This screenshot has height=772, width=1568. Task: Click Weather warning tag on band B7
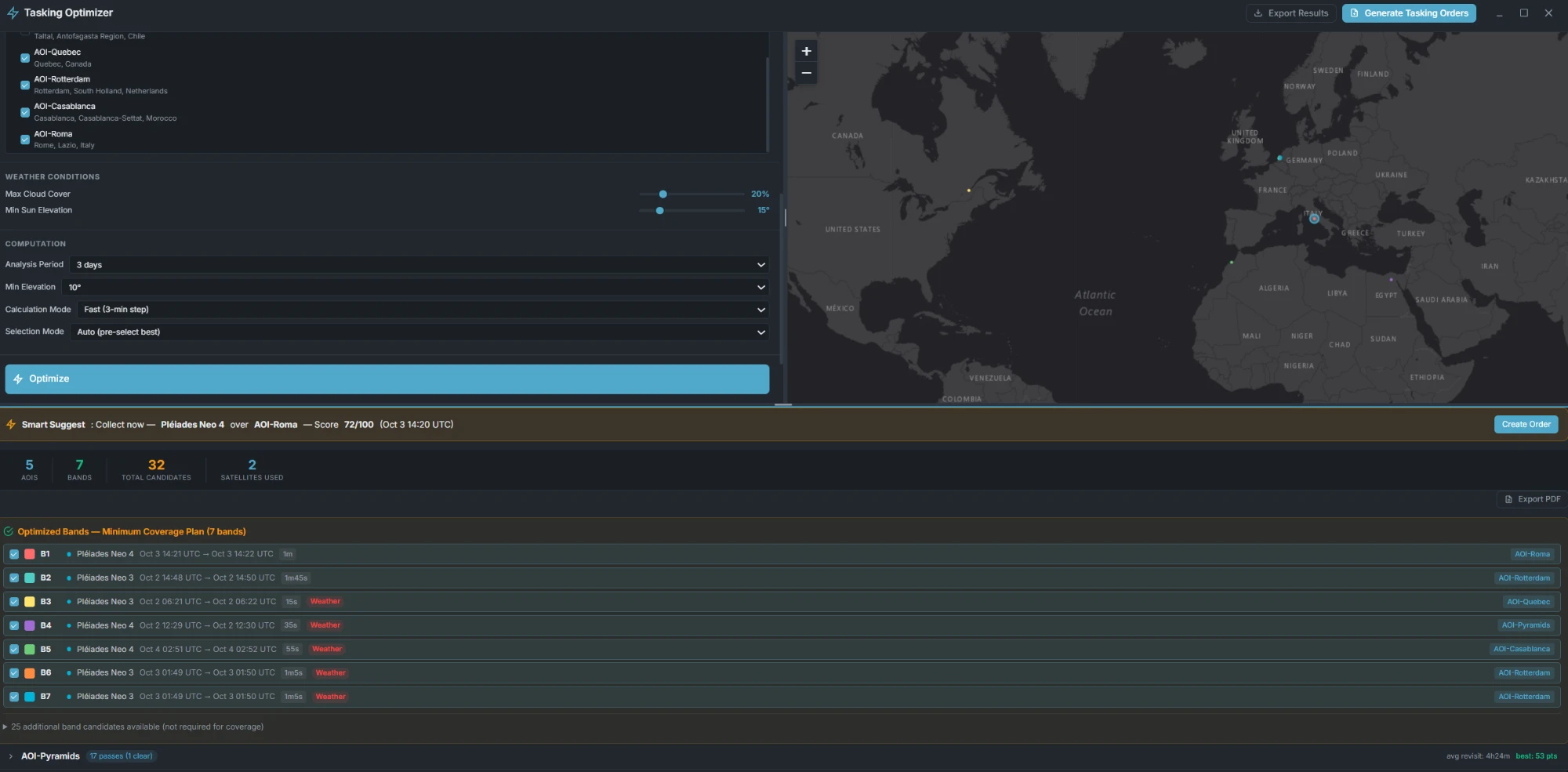[x=331, y=697]
